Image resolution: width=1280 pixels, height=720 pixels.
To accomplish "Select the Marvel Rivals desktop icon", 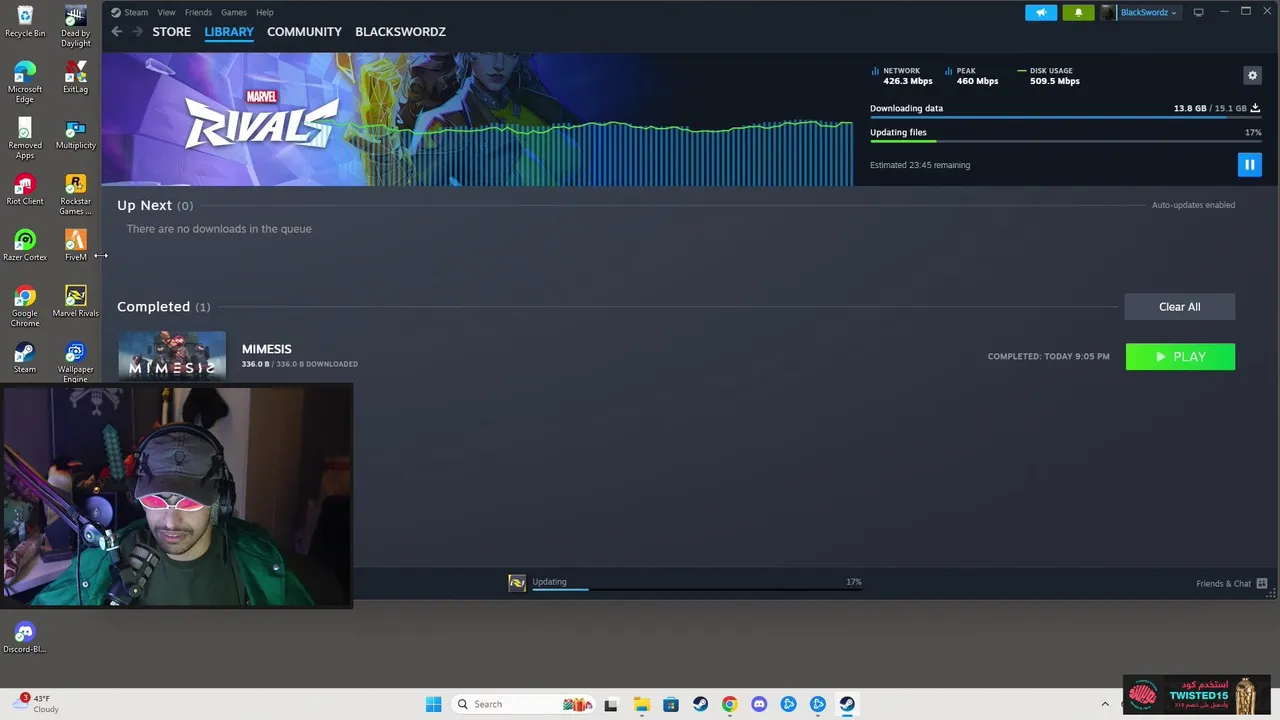I will point(75,302).
